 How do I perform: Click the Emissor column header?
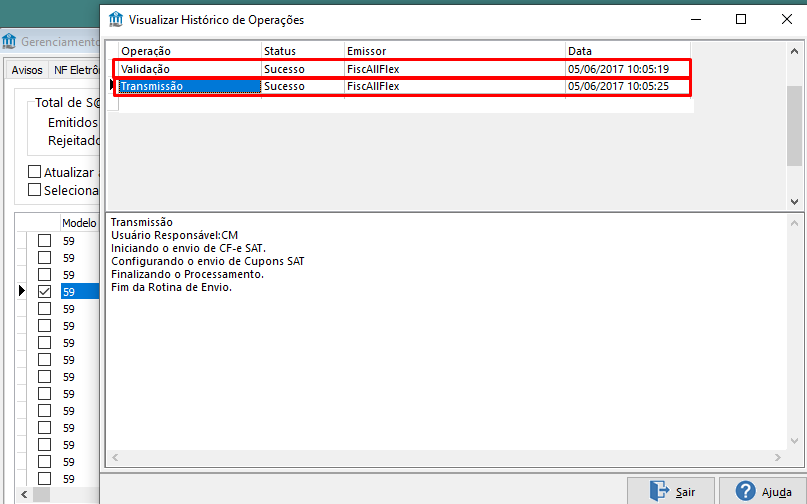(x=454, y=51)
